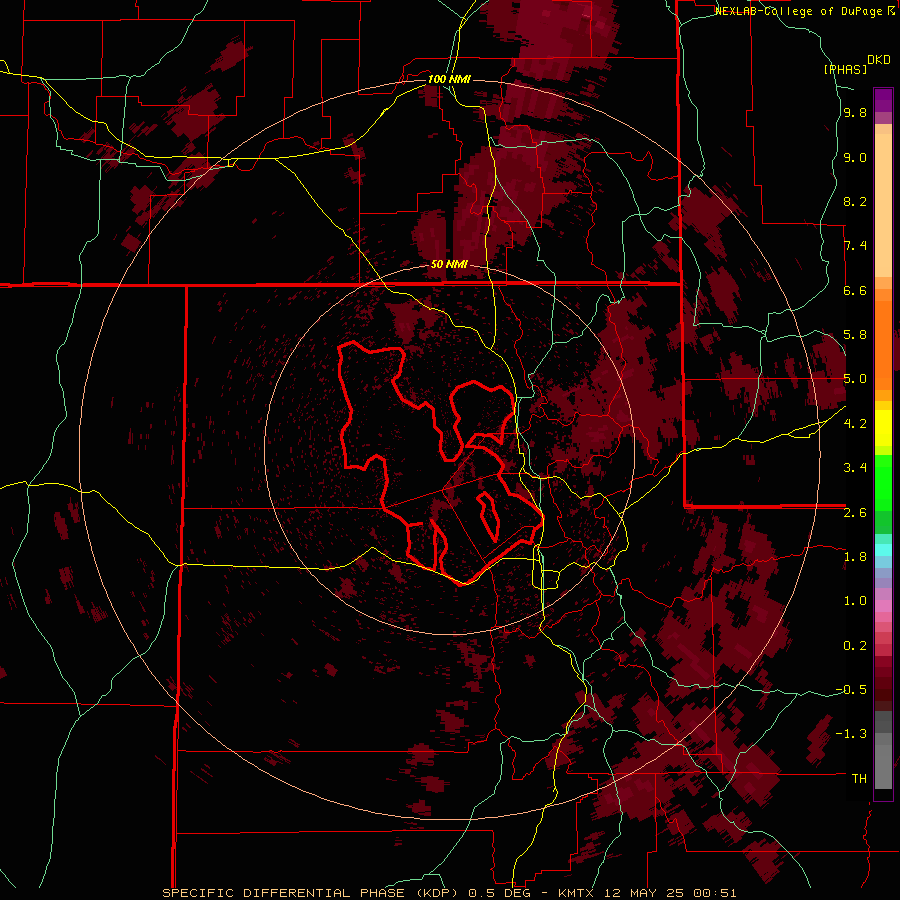Click the DKD unit label above the color scale
The image size is (900, 900).
879,60
